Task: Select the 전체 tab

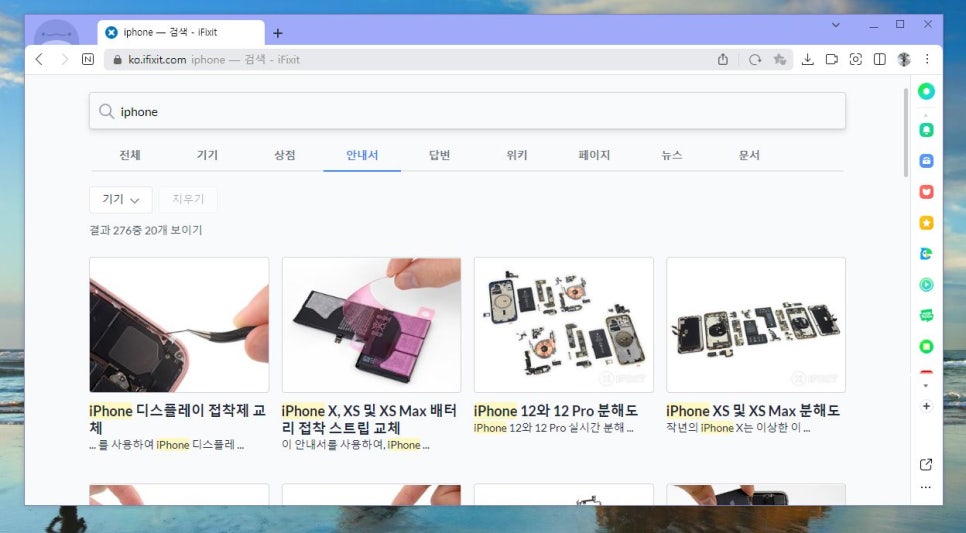Action: 129,155
